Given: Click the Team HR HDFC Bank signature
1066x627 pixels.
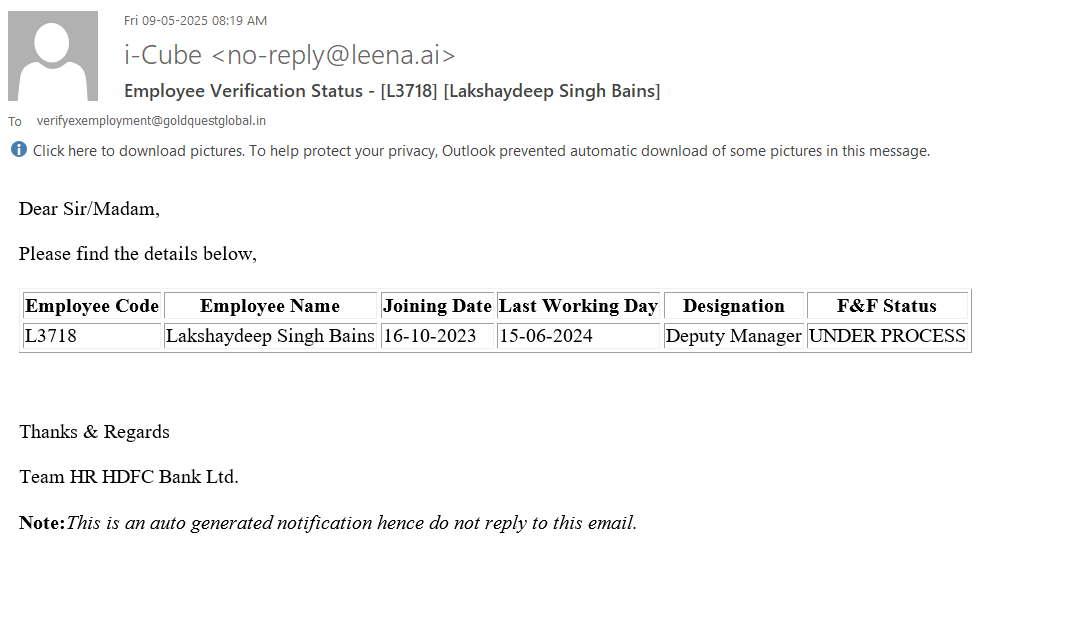Looking at the screenshot, I should tap(129, 477).
